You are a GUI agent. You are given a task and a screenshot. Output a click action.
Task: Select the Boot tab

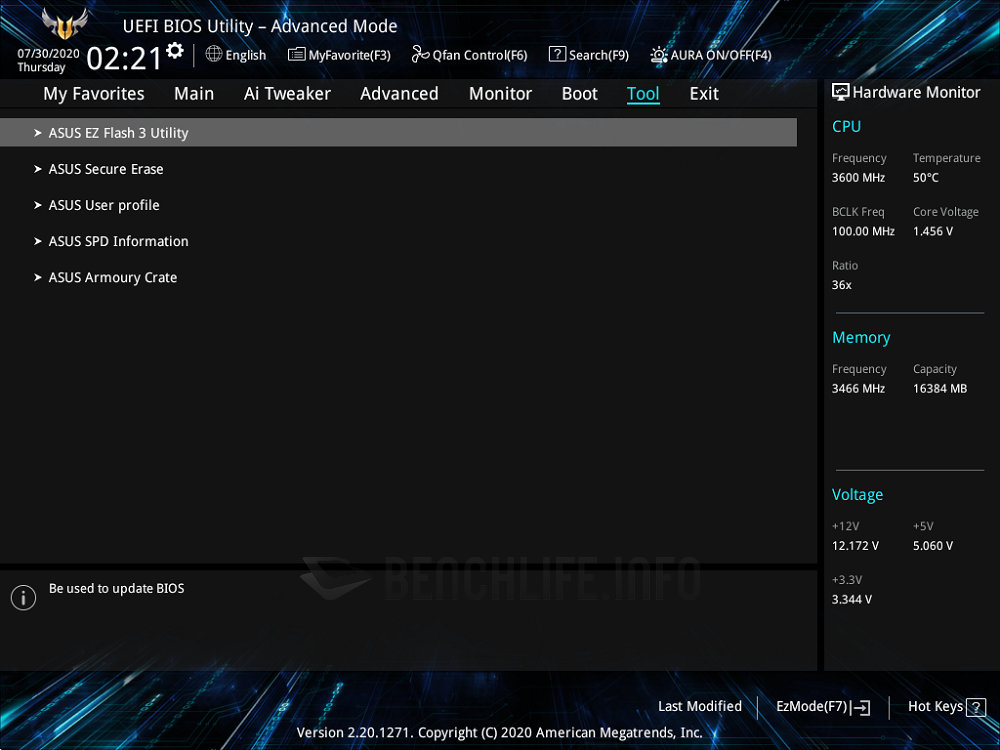tap(579, 94)
